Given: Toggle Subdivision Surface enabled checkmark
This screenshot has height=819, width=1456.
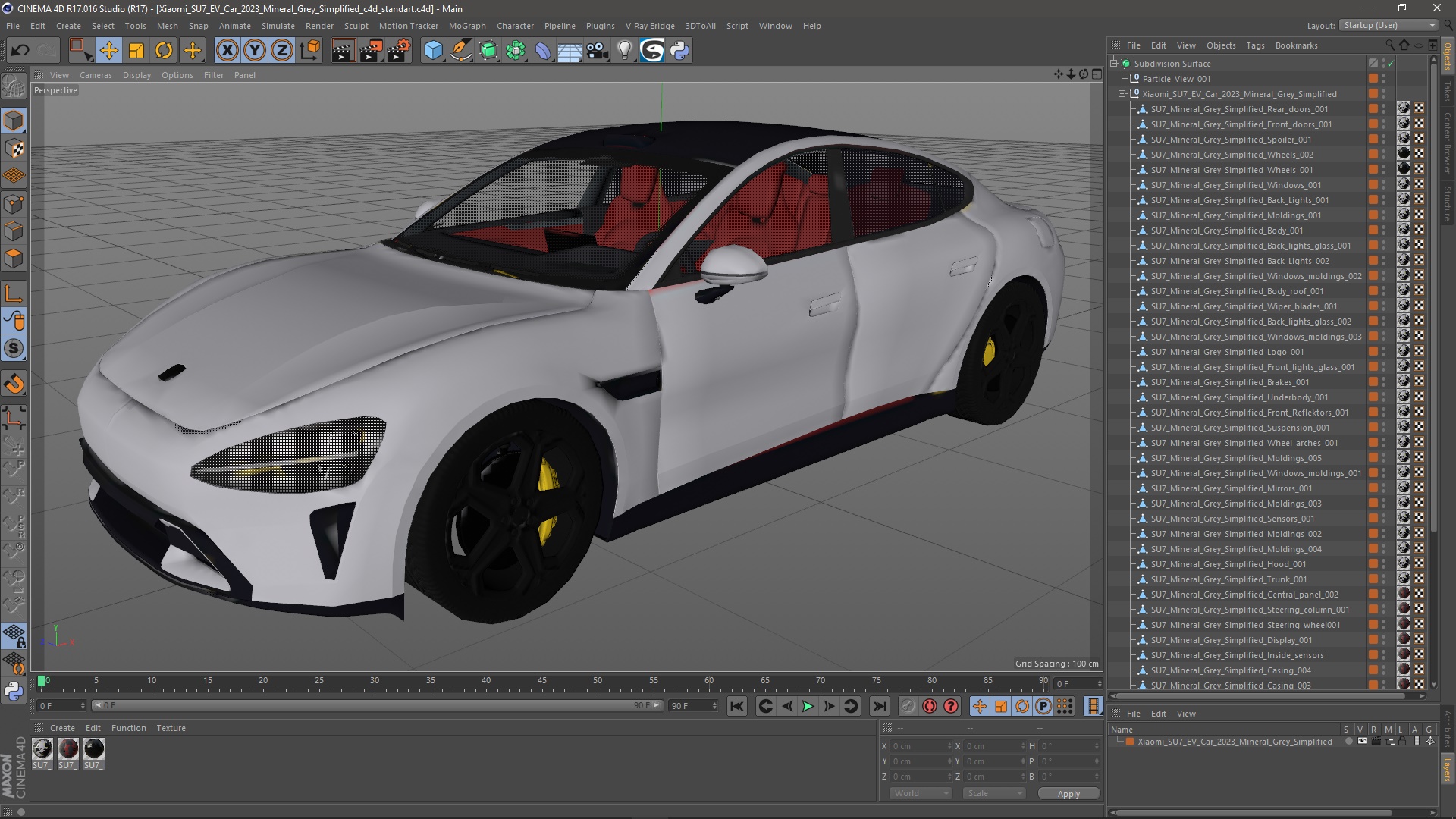Looking at the screenshot, I should 1391,64.
